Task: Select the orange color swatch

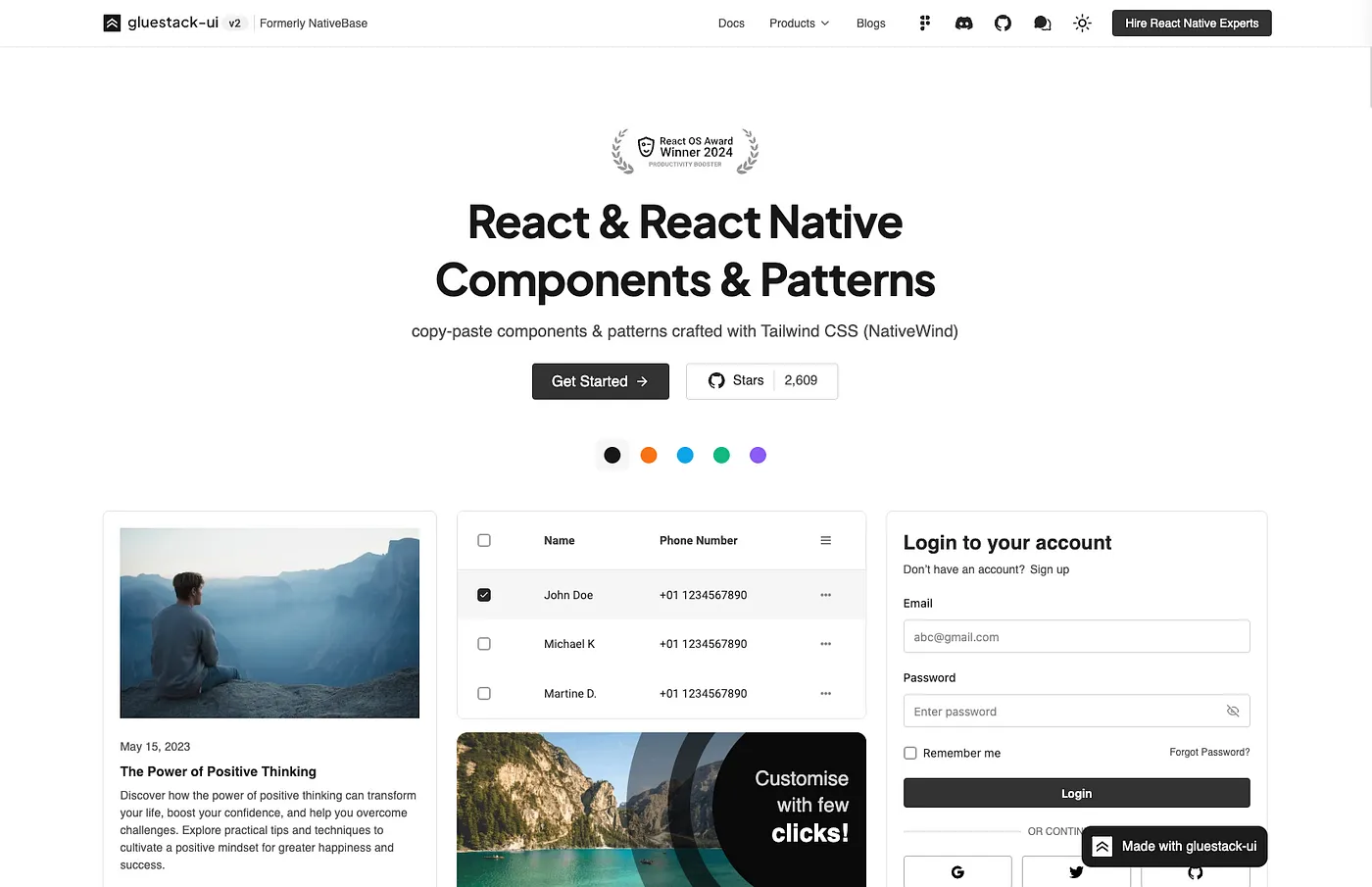Action: point(649,455)
